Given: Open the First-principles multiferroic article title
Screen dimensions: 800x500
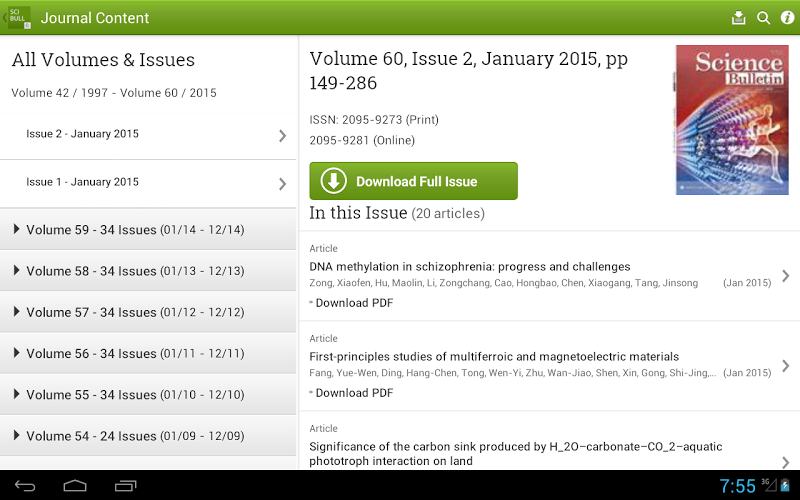Looking at the screenshot, I should pos(494,357).
